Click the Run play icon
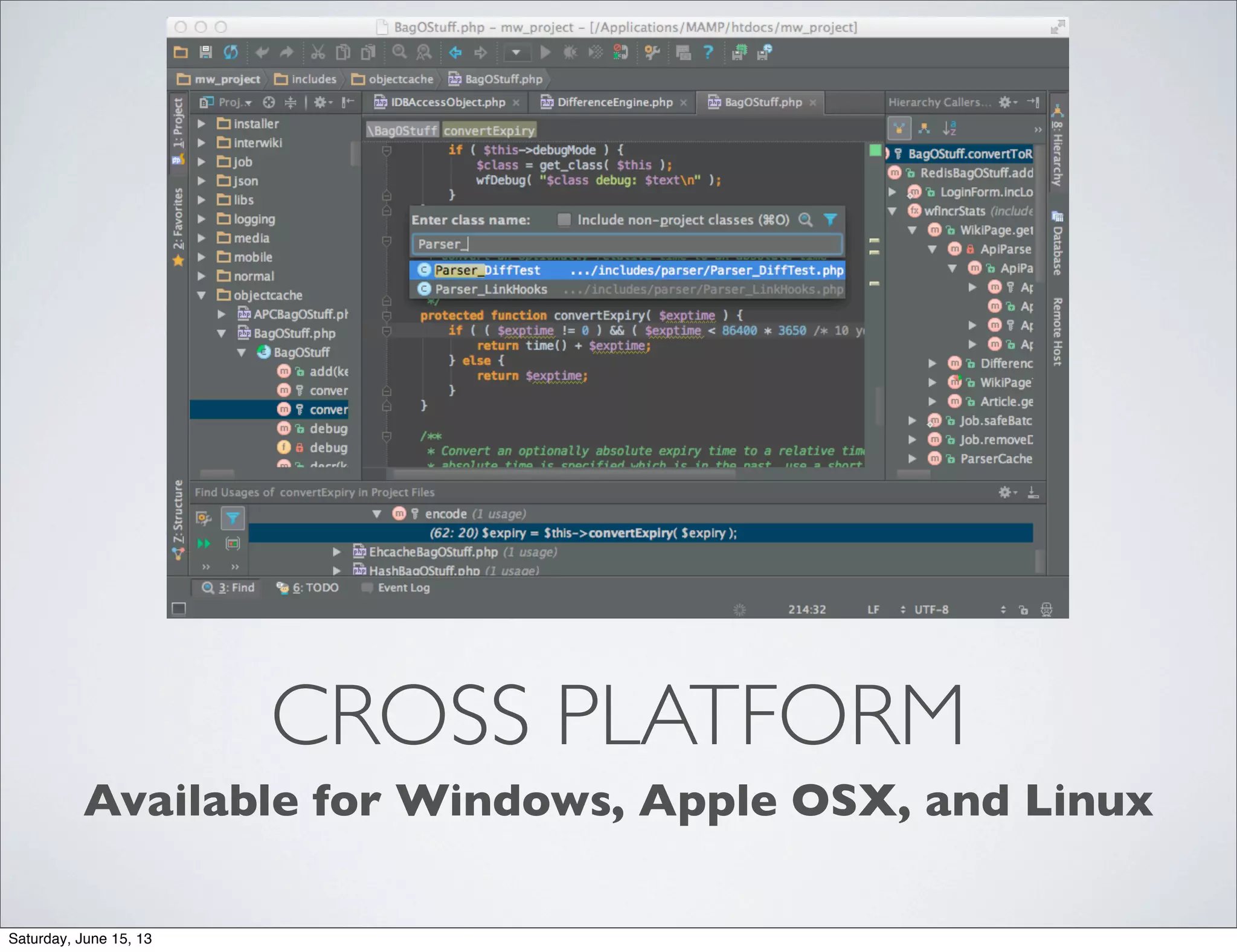The height and width of the screenshot is (952, 1237). pyautogui.click(x=545, y=53)
